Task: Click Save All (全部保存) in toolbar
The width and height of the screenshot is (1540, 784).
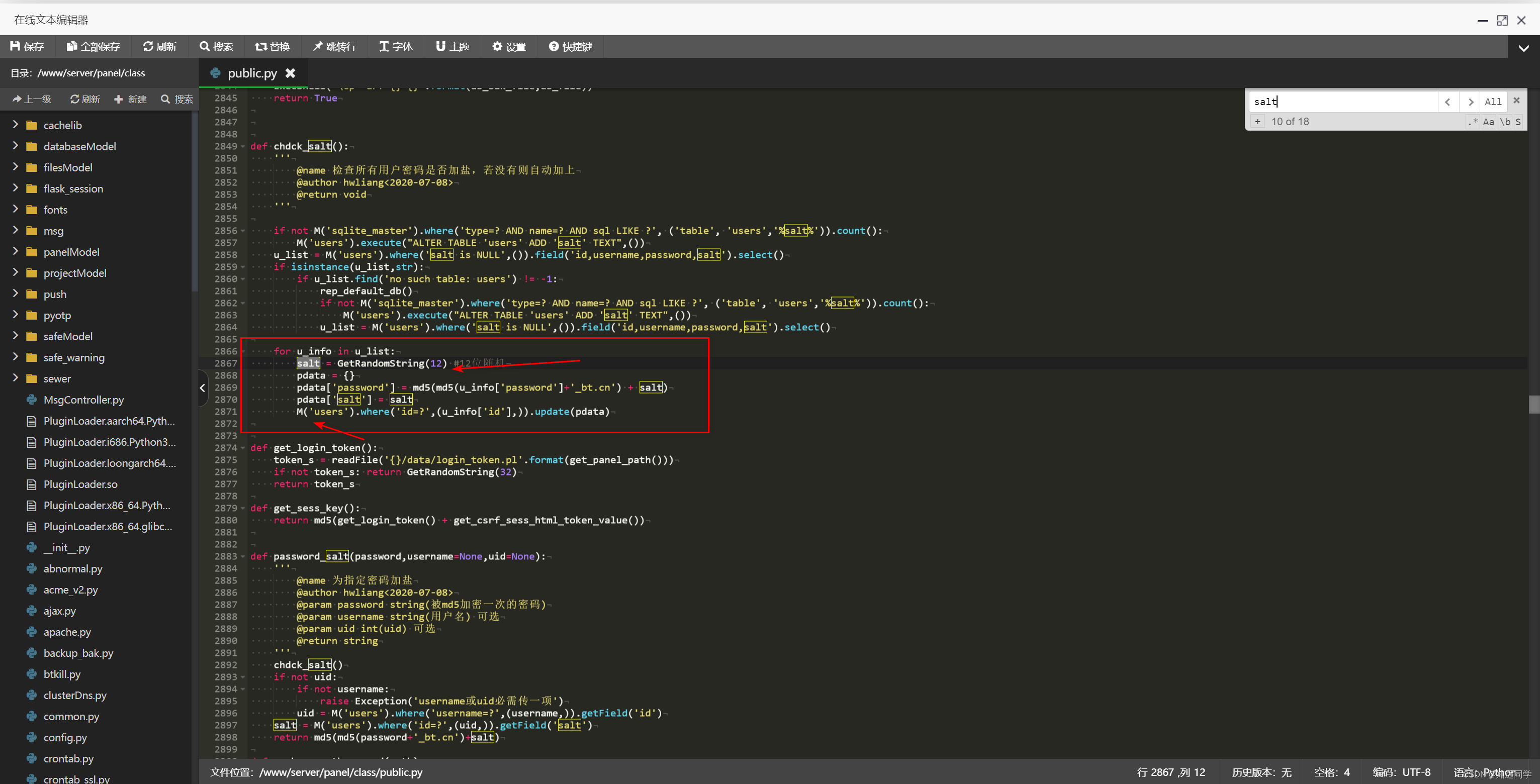Action: click(x=93, y=47)
